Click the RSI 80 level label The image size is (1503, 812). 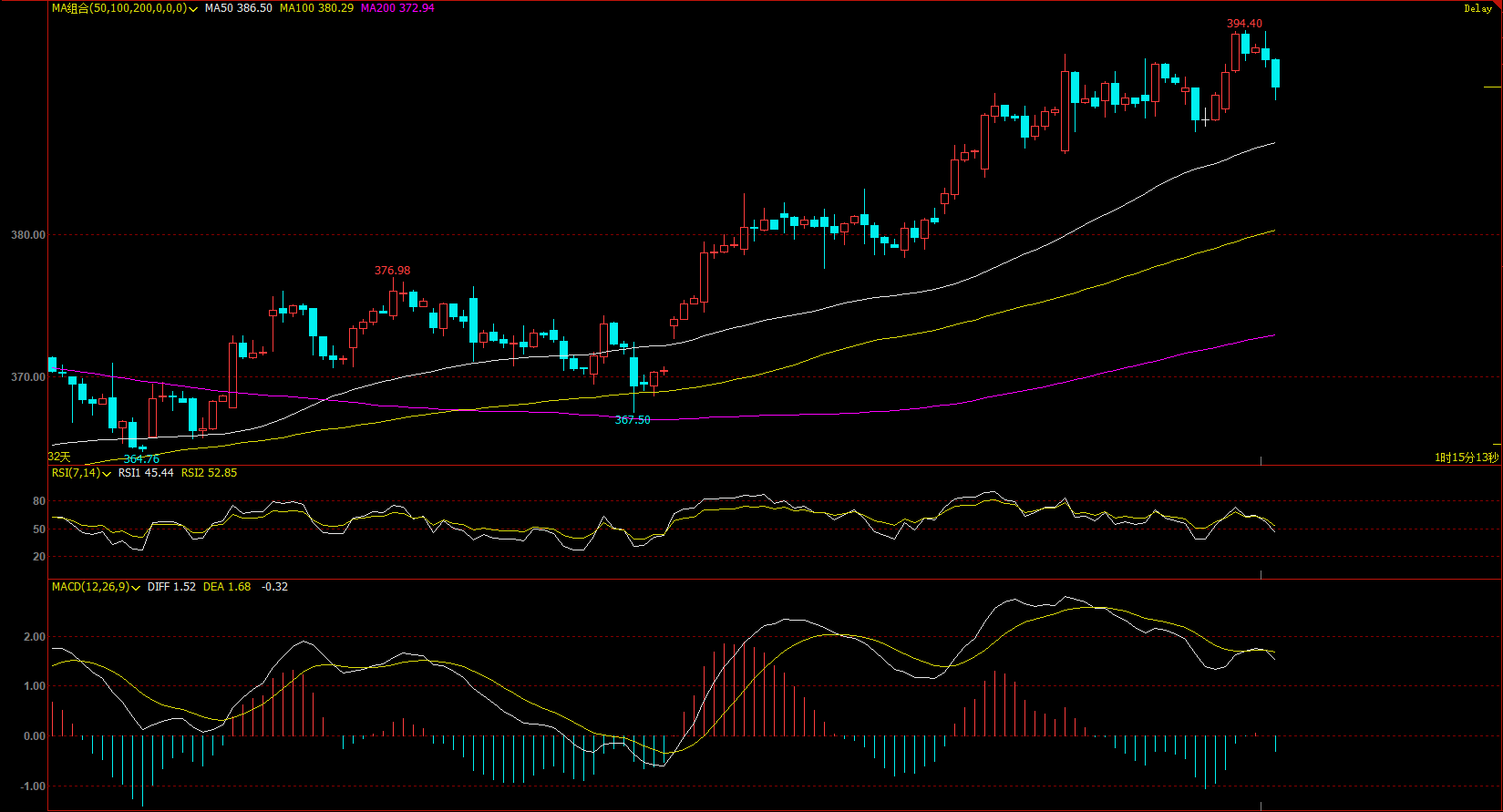[x=39, y=502]
